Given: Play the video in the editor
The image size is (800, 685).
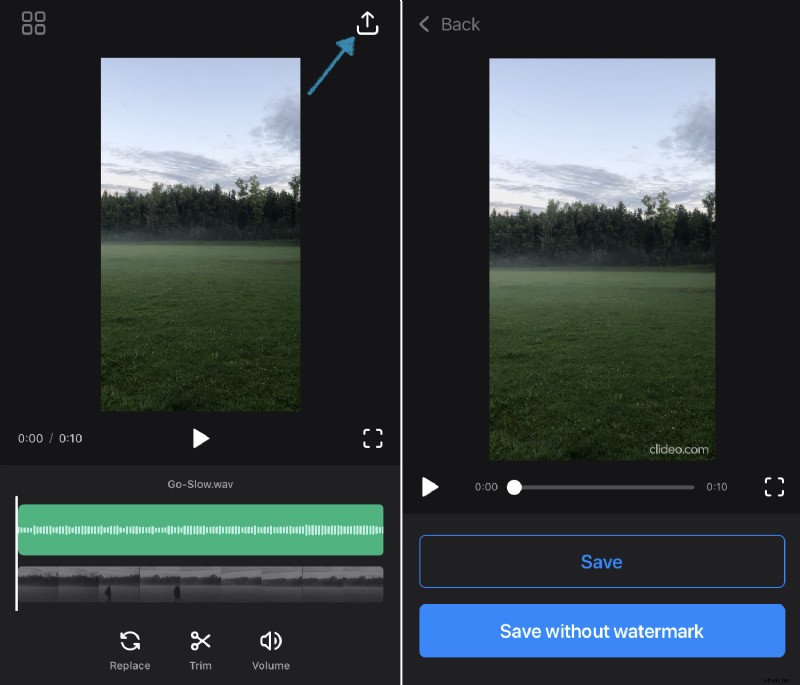Looking at the screenshot, I should coord(200,438).
